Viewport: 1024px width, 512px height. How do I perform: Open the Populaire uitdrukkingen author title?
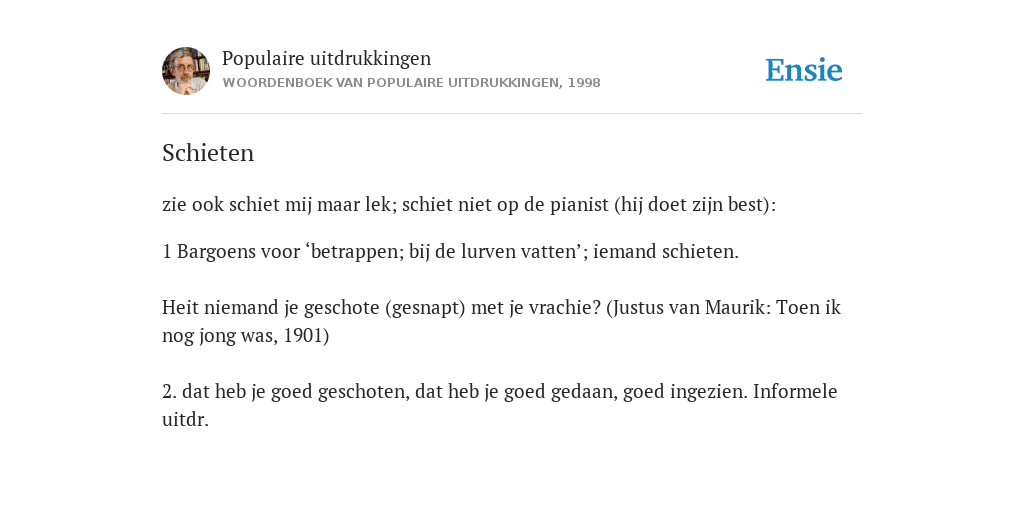point(327,58)
